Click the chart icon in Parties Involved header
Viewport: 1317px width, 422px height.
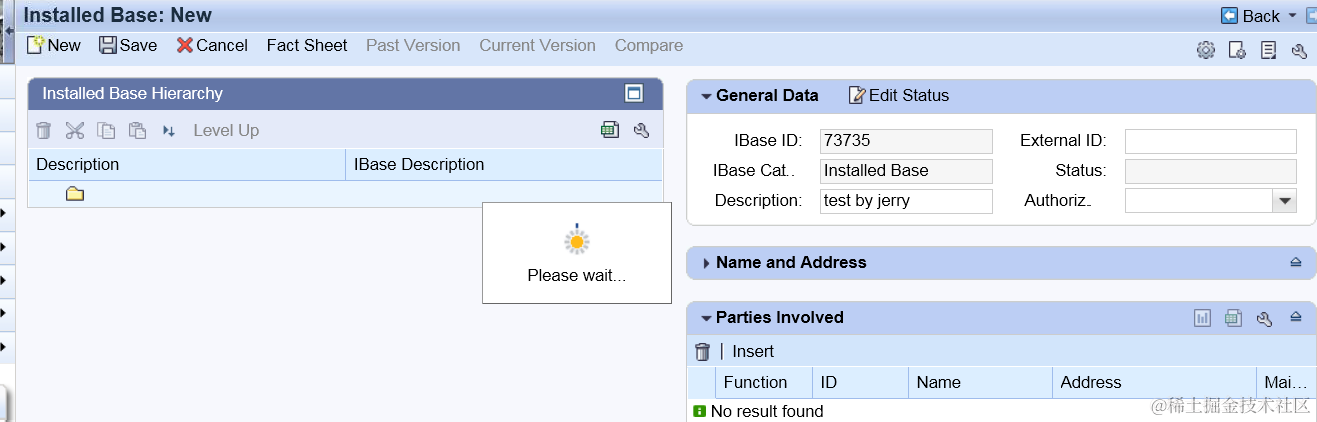1202,318
